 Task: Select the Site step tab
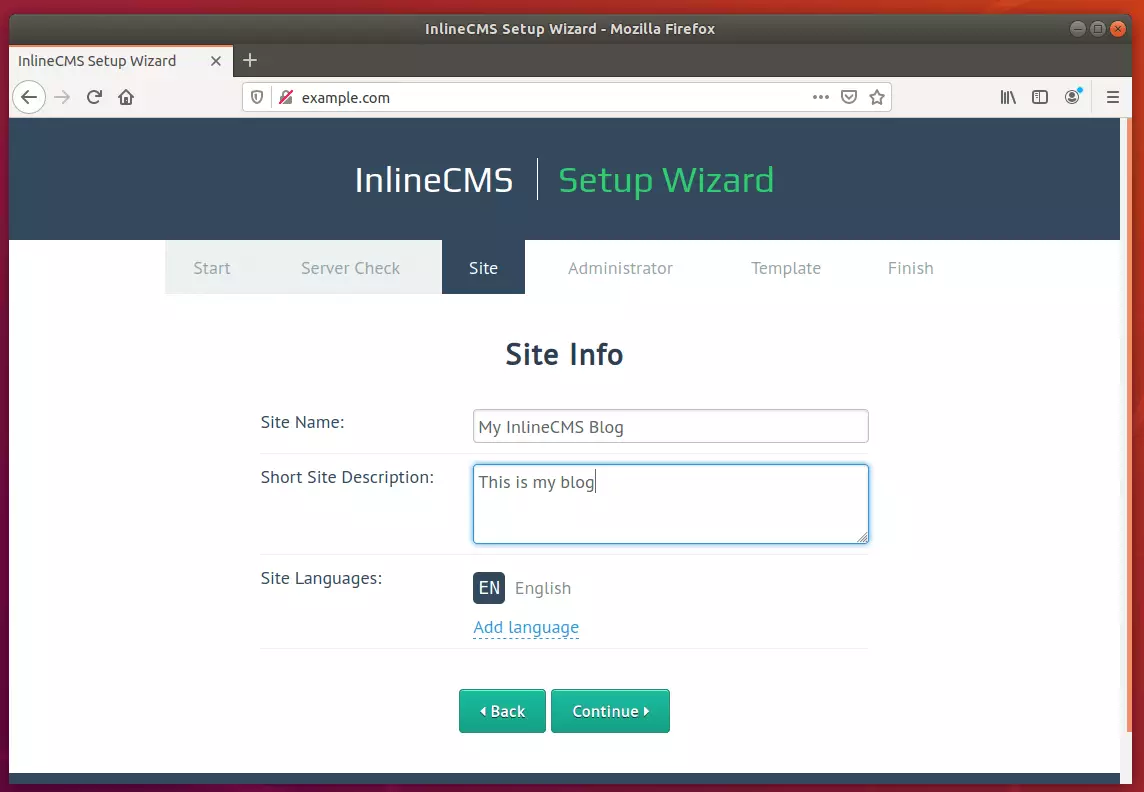pyautogui.click(x=483, y=268)
